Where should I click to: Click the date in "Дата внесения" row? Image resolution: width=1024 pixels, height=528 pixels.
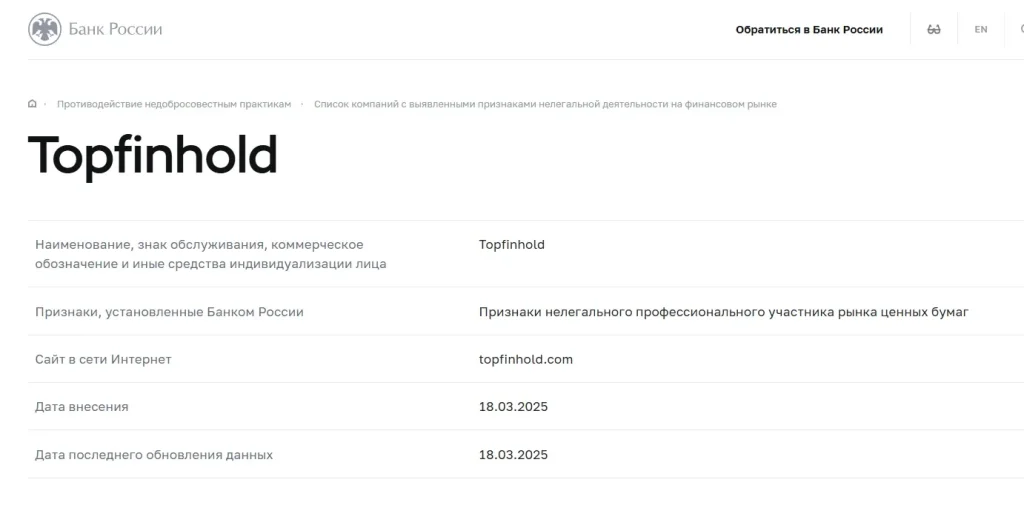tap(513, 407)
